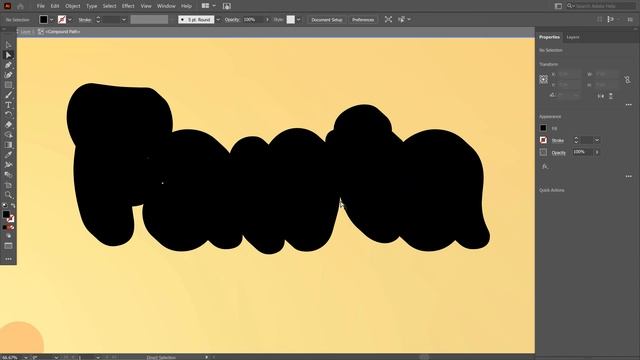
Task: Open the Effect menu
Action: (128, 6)
